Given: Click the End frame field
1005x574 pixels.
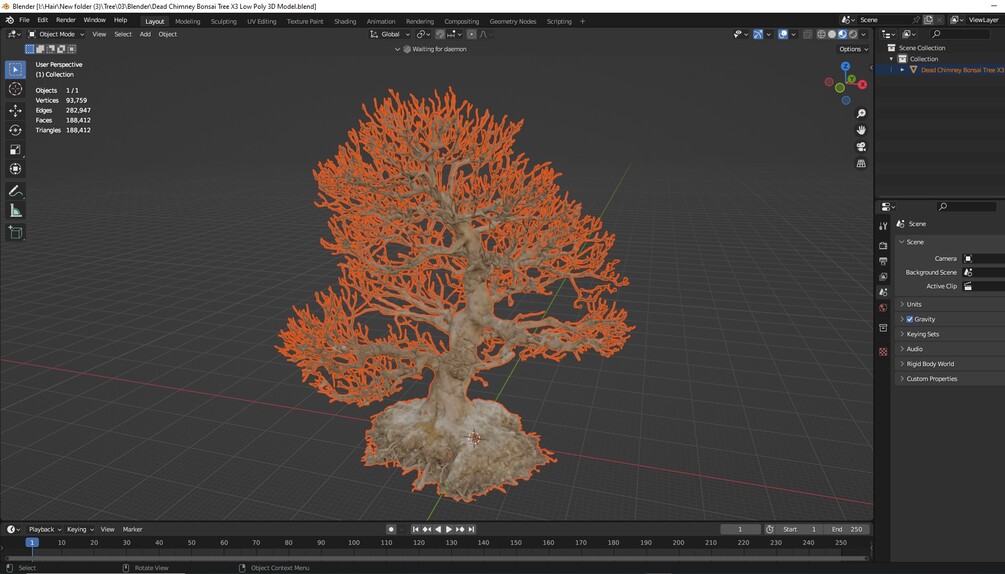Looking at the screenshot, I should coord(847,529).
